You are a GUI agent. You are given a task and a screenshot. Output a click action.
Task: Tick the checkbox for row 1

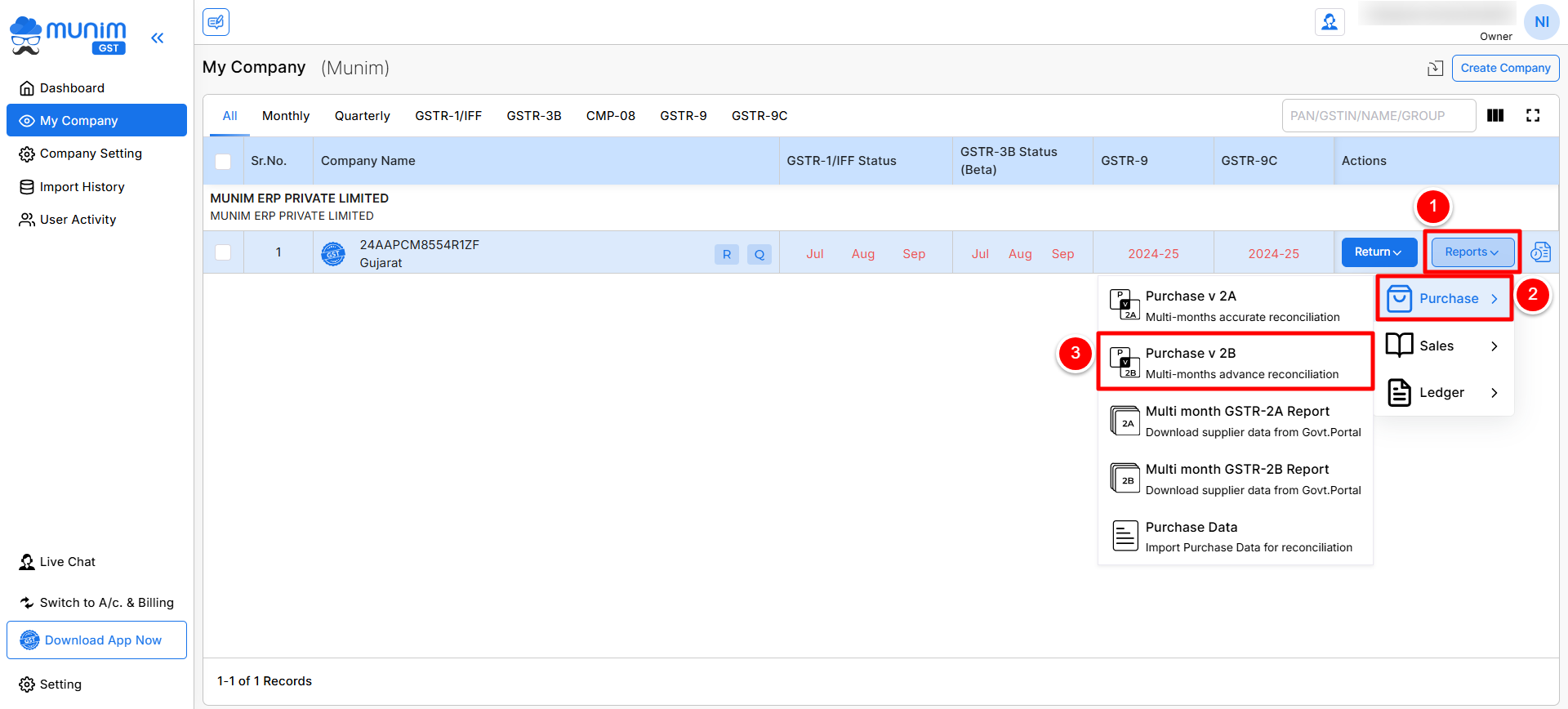tap(223, 252)
